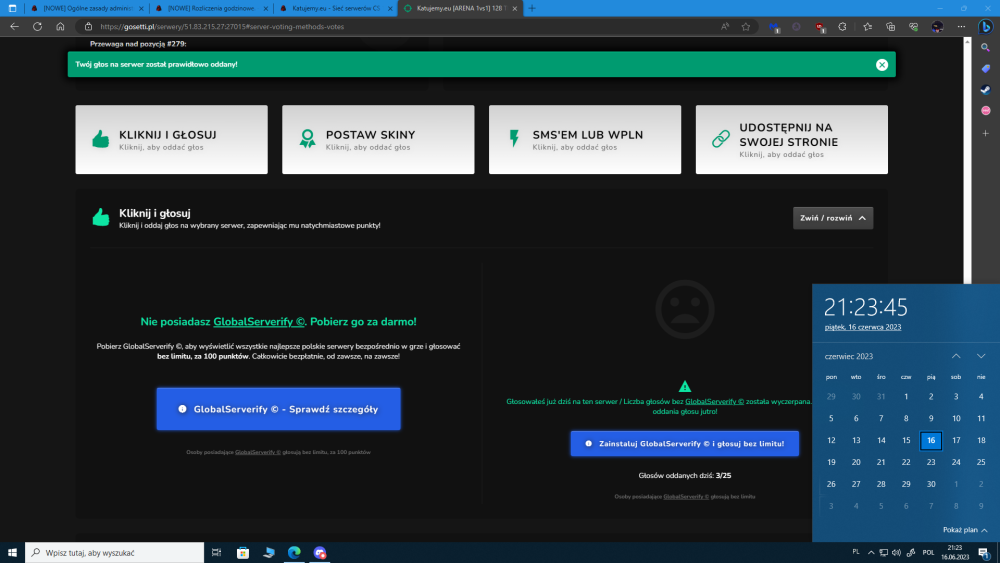Open the Steam icon in sidebar
Image resolution: width=1000 pixels, height=563 pixels.
985,90
